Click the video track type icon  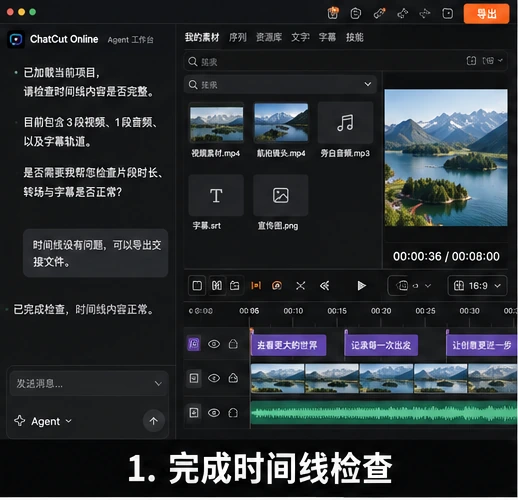(194, 378)
